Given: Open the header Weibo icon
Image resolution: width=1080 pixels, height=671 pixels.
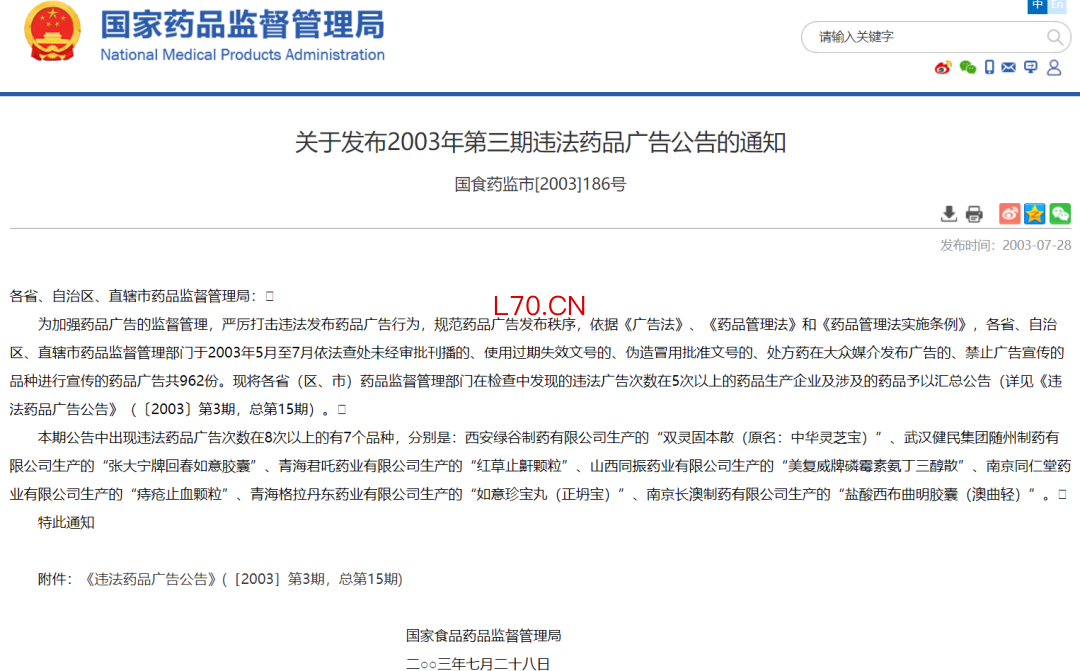Looking at the screenshot, I should click(x=943, y=68).
